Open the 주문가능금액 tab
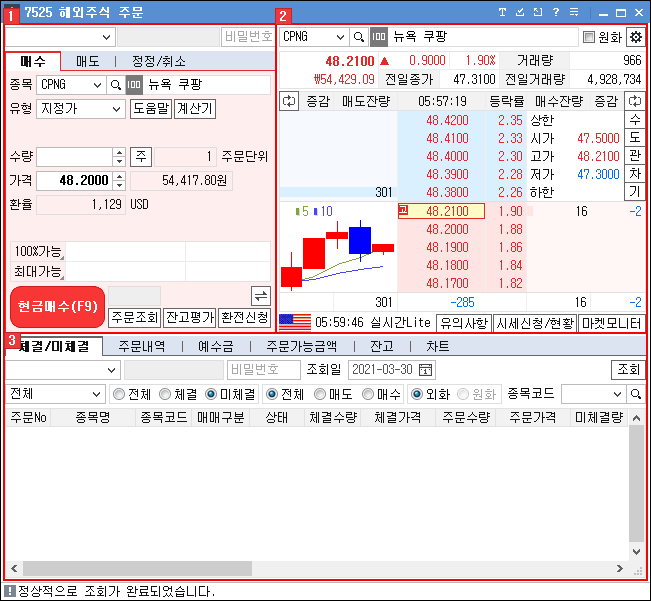The height and width of the screenshot is (601, 651). point(301,346)
